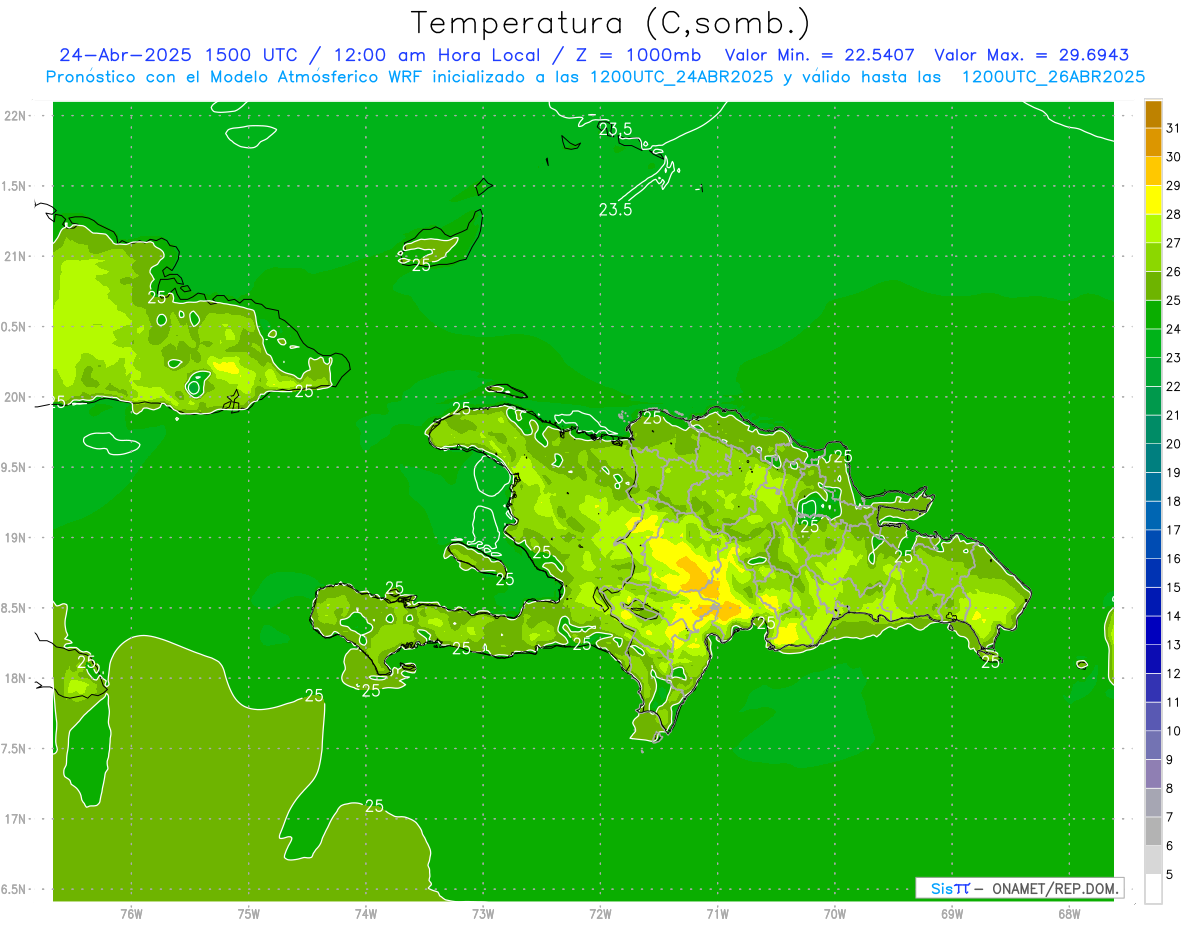Click legend swatch between 30 and 31
Viewport: 1200px width, 927px height.
1153,142
